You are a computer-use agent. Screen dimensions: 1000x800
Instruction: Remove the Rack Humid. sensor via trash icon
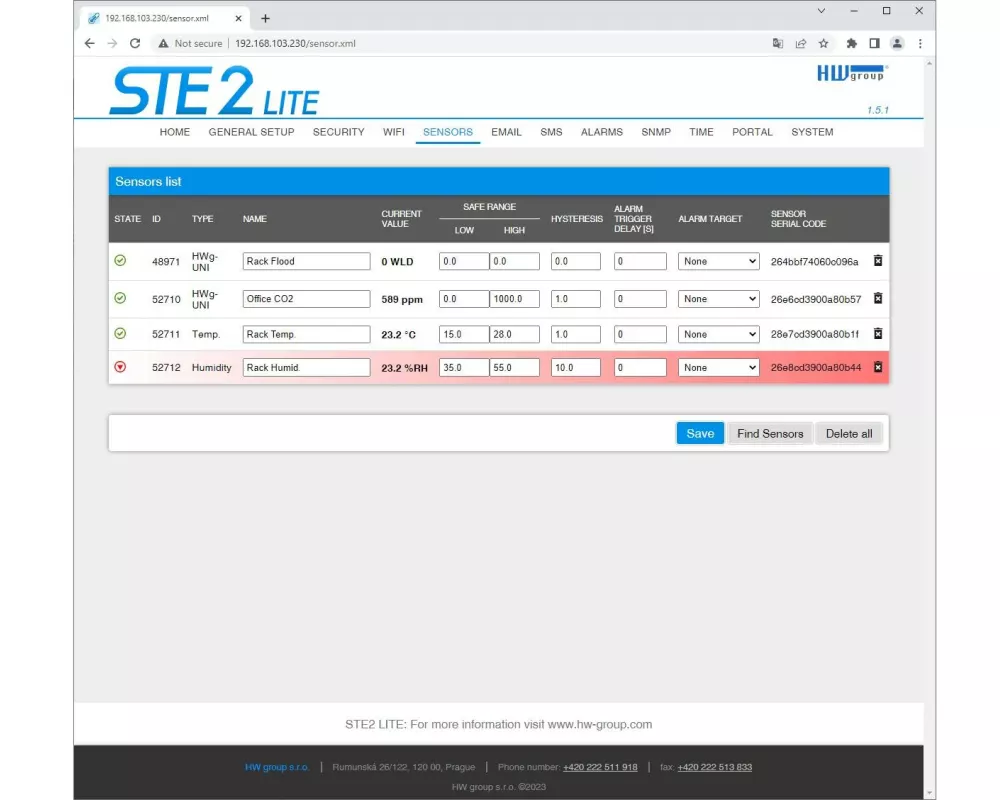coord(878,367)
